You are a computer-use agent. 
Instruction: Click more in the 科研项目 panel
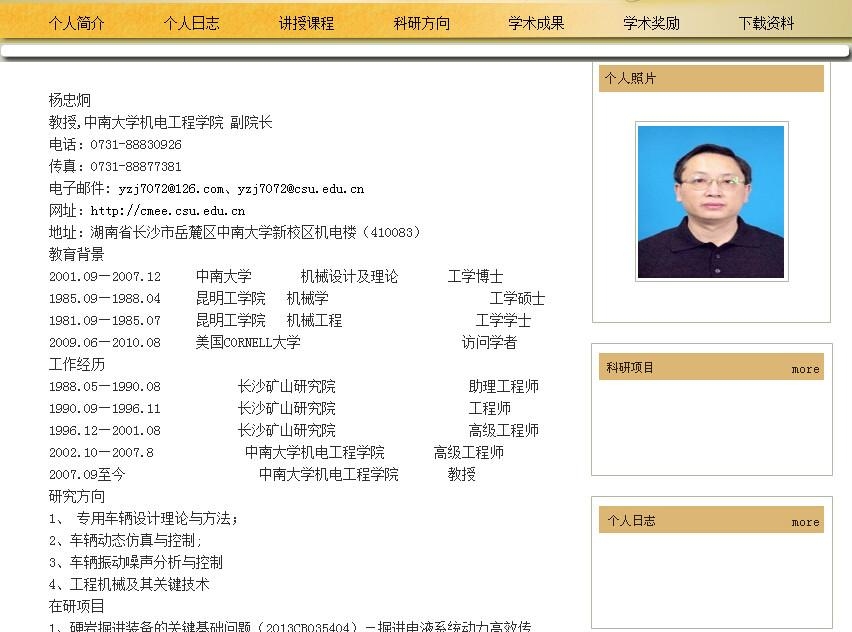coord(805,369)
